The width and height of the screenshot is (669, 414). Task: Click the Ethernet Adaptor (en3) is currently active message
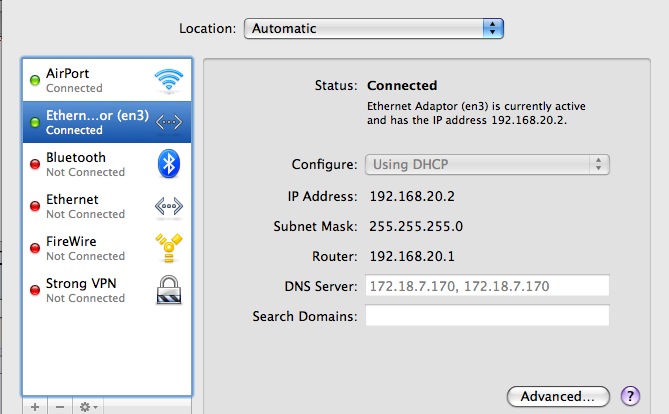pos(476,113)
